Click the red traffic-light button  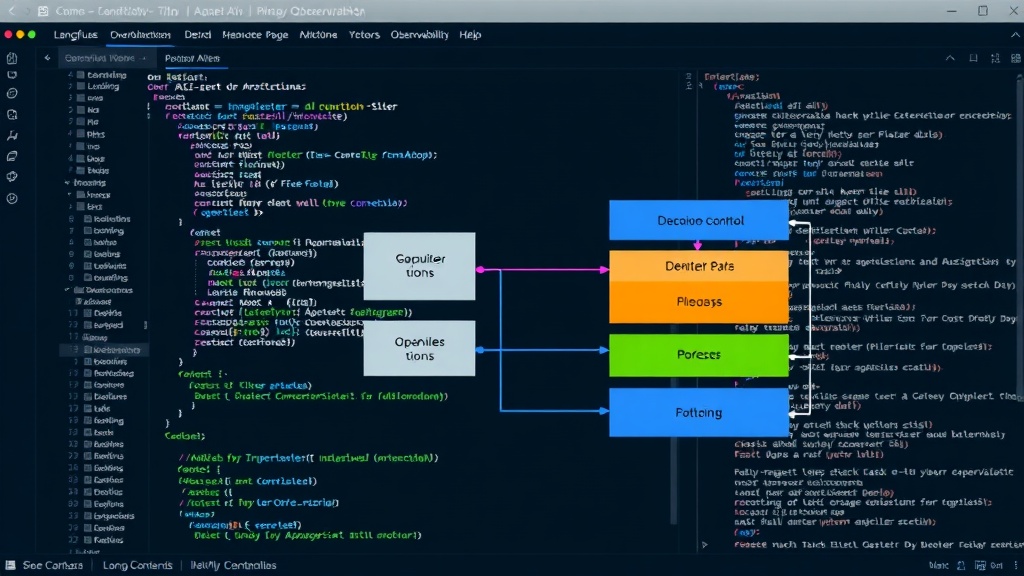point(8,35)
